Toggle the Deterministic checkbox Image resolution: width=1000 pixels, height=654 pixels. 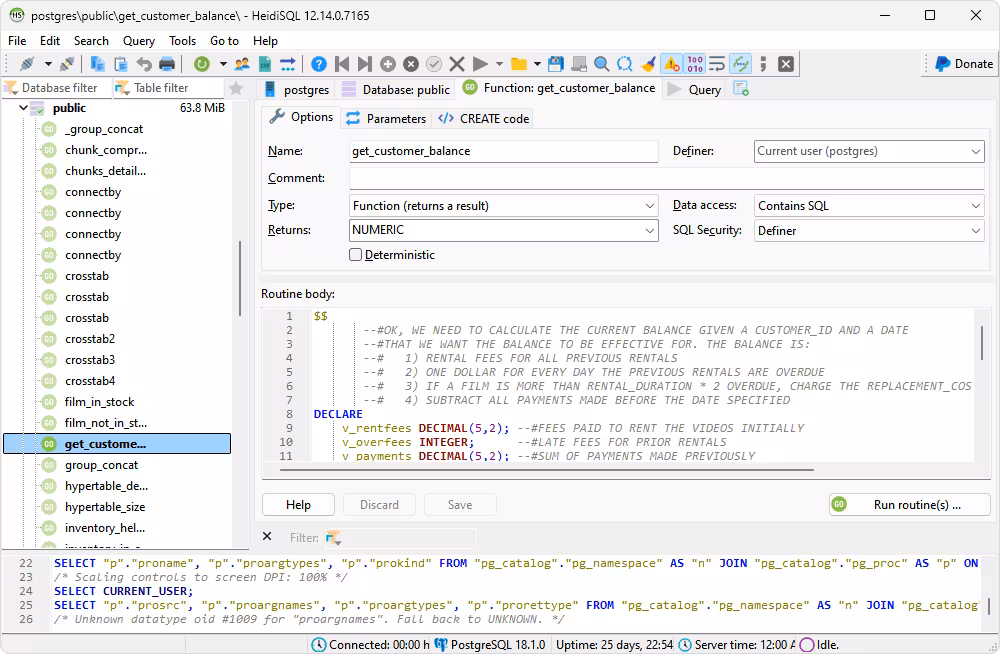pos(356,255)
